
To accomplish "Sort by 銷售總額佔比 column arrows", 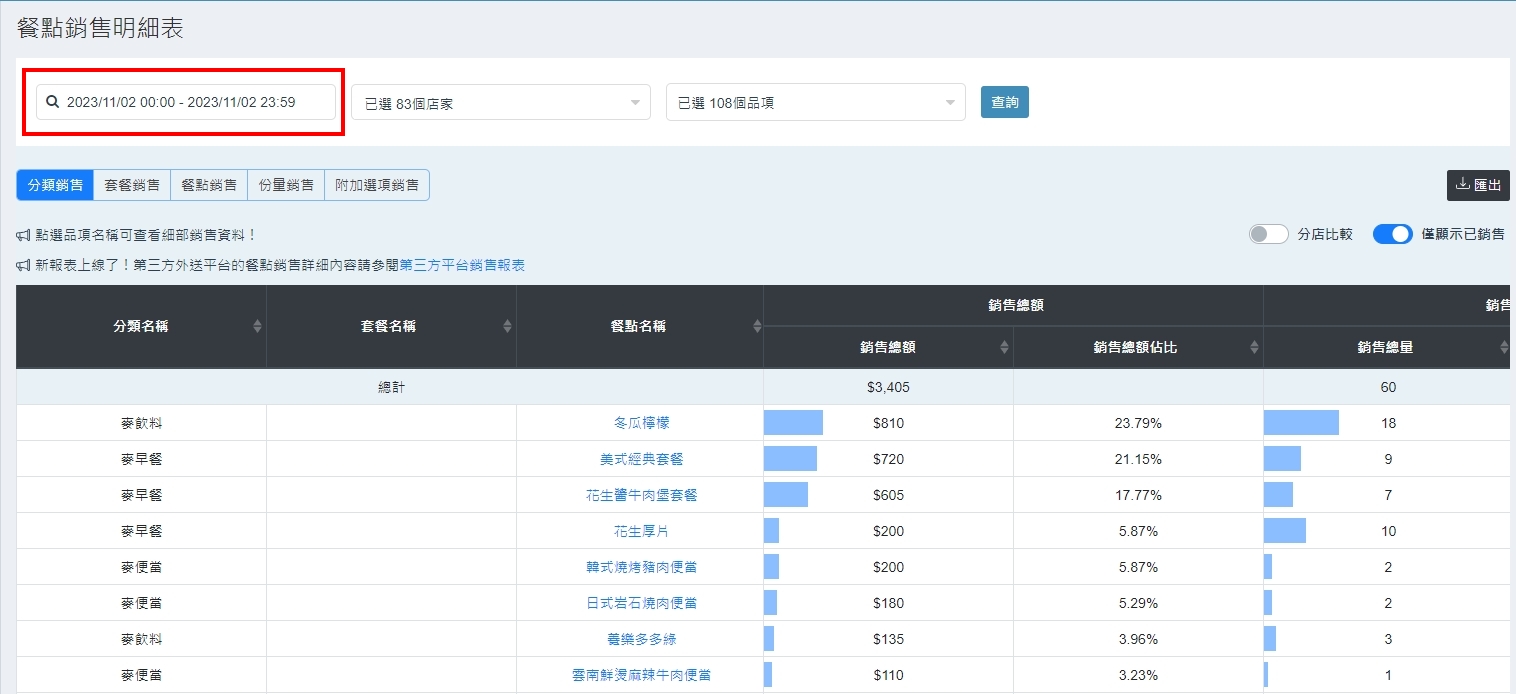I will pyautogui.click(x=1254, y=348).
